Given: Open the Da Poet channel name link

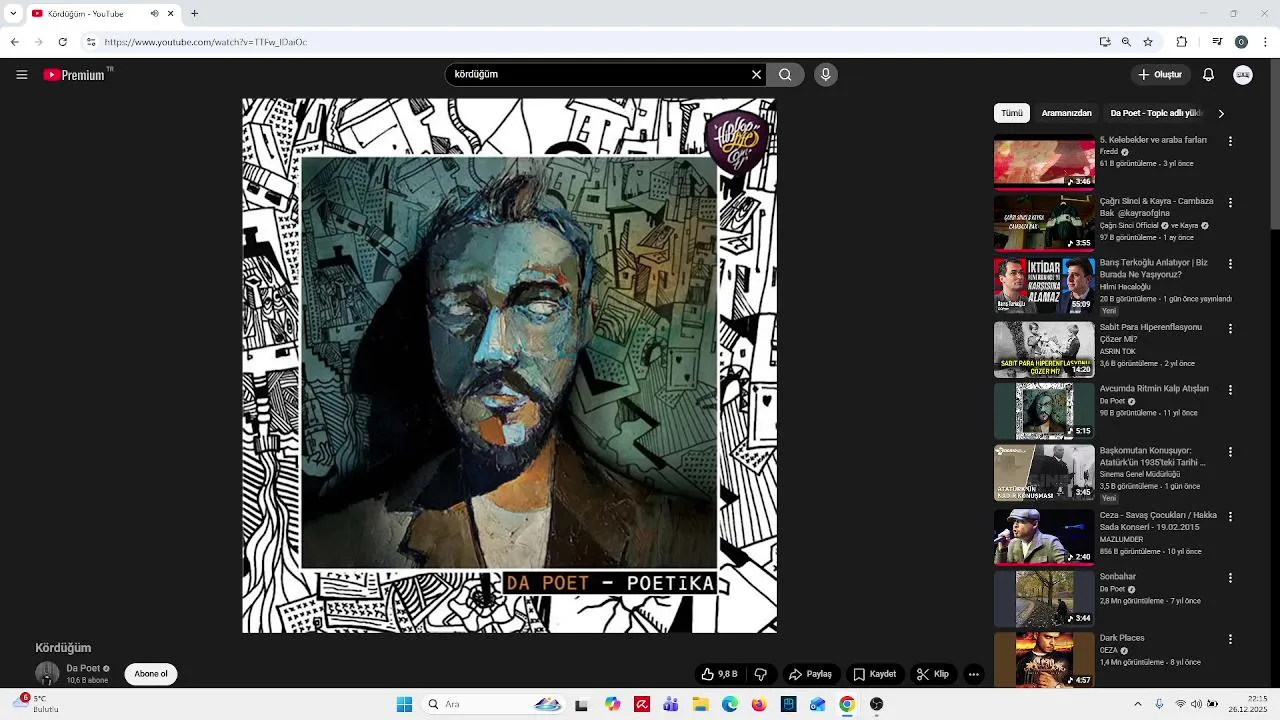Looking at the screenshot, I should 83,668.
